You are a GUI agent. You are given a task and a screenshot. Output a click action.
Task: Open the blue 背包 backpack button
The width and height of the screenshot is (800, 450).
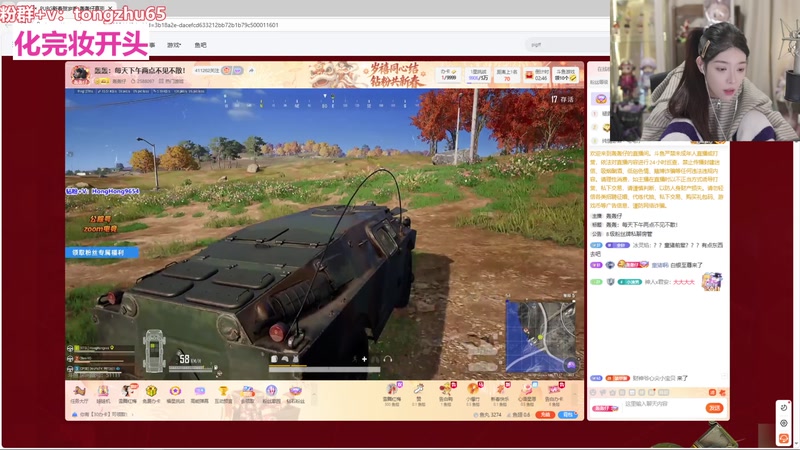coord(567,415)
